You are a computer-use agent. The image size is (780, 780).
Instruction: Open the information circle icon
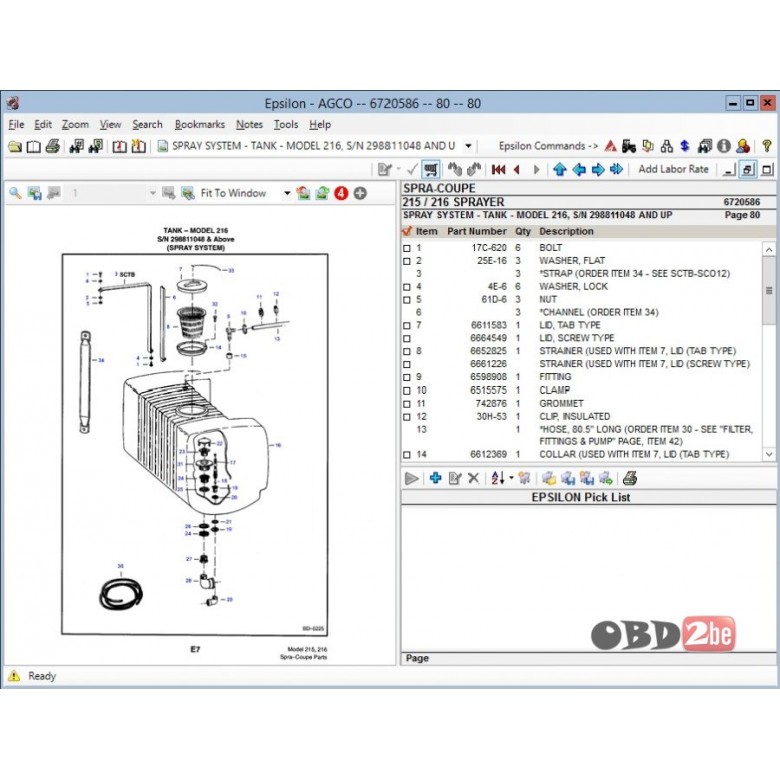pos(724,146)
